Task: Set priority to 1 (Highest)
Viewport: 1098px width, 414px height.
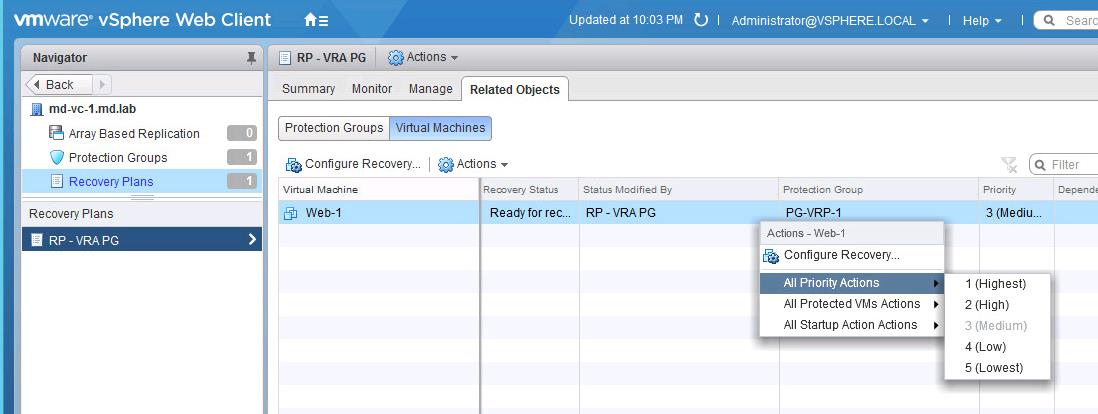Action: [x=997, y=284]
